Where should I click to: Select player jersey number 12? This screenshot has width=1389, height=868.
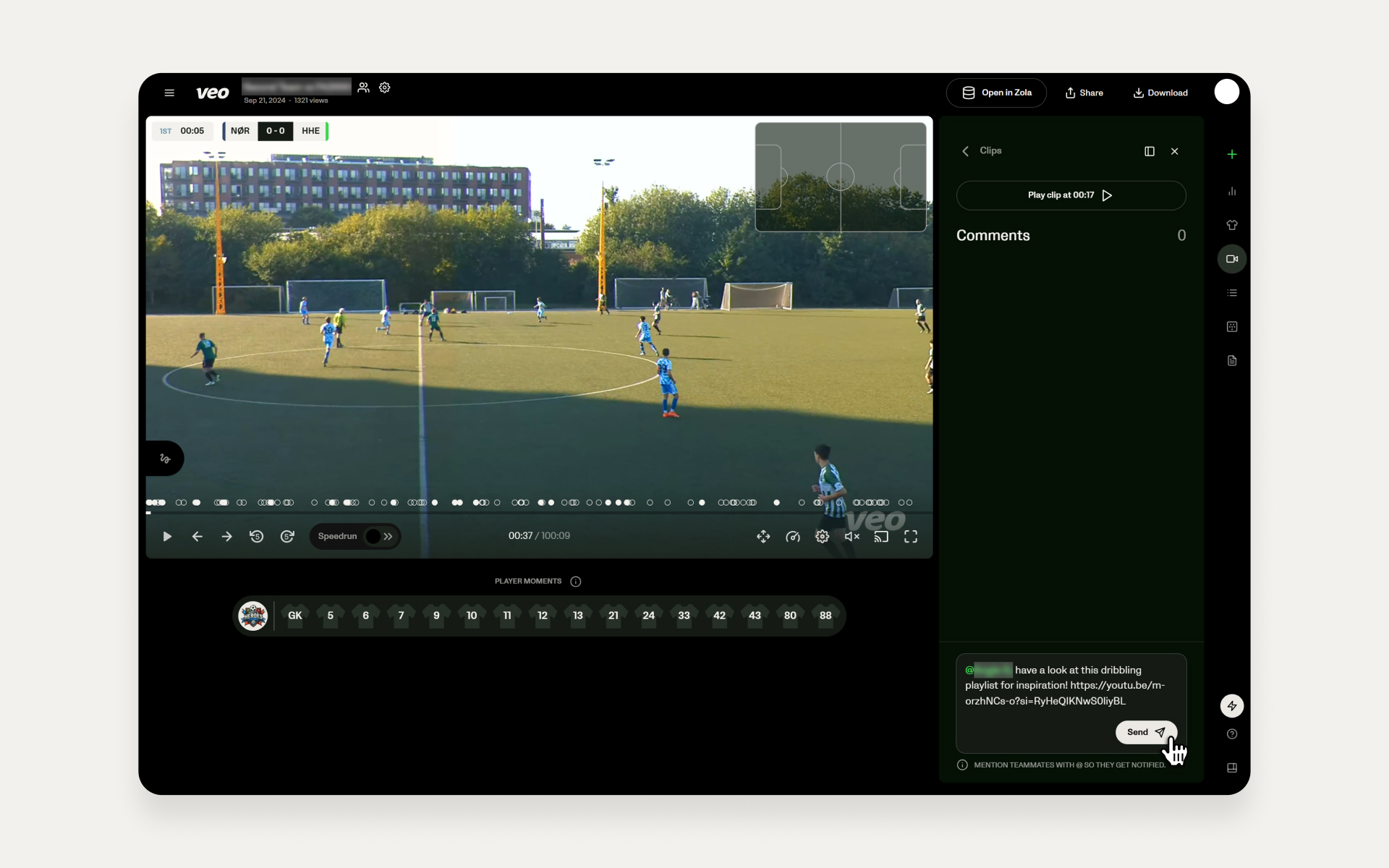click(543, 616)
